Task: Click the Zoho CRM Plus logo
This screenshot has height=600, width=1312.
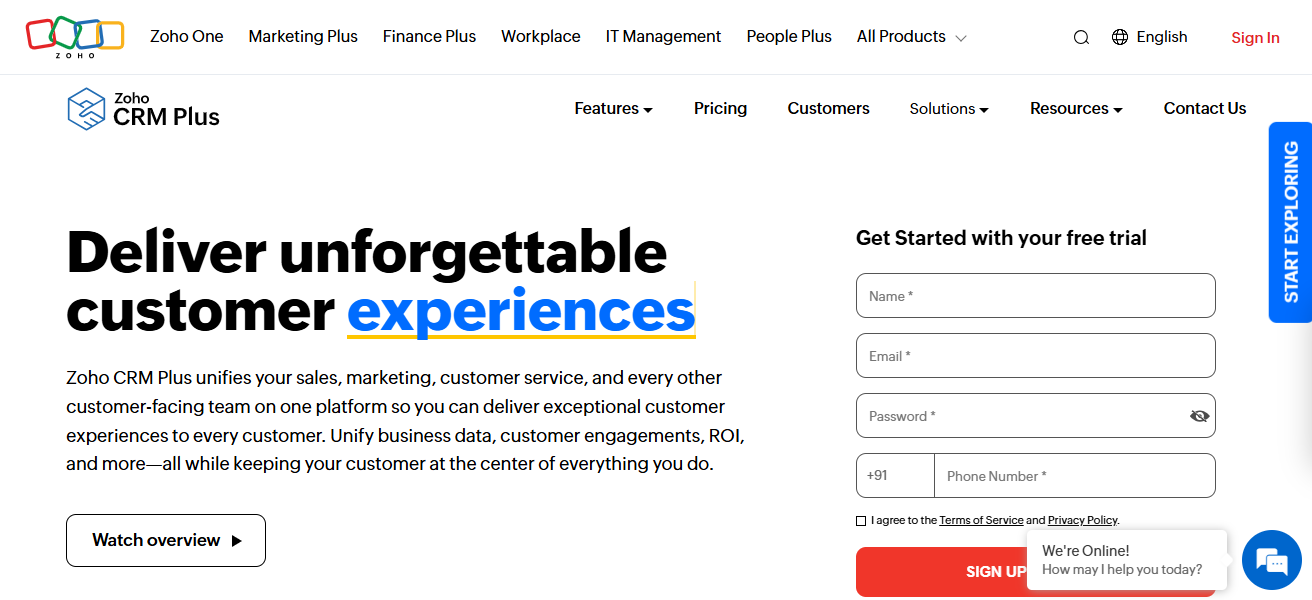Action: coord(142,108)
